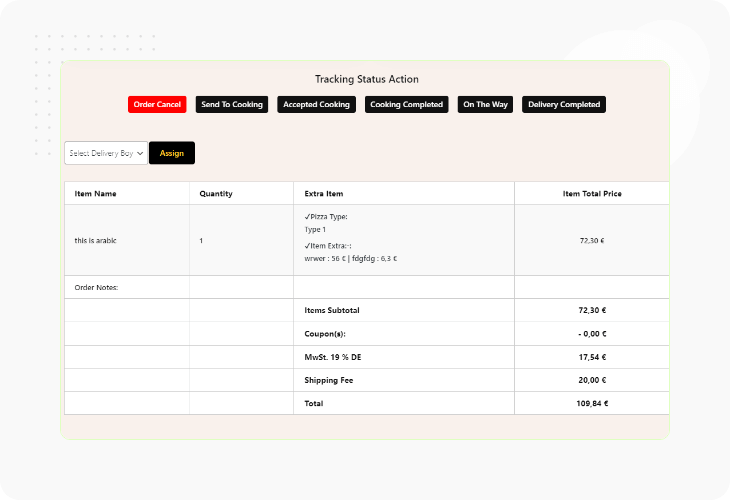Screen dimensions: 730x500
Task: Click the Total amount 109,84 €
Action: pyautogui.click(x=592, y=403)
